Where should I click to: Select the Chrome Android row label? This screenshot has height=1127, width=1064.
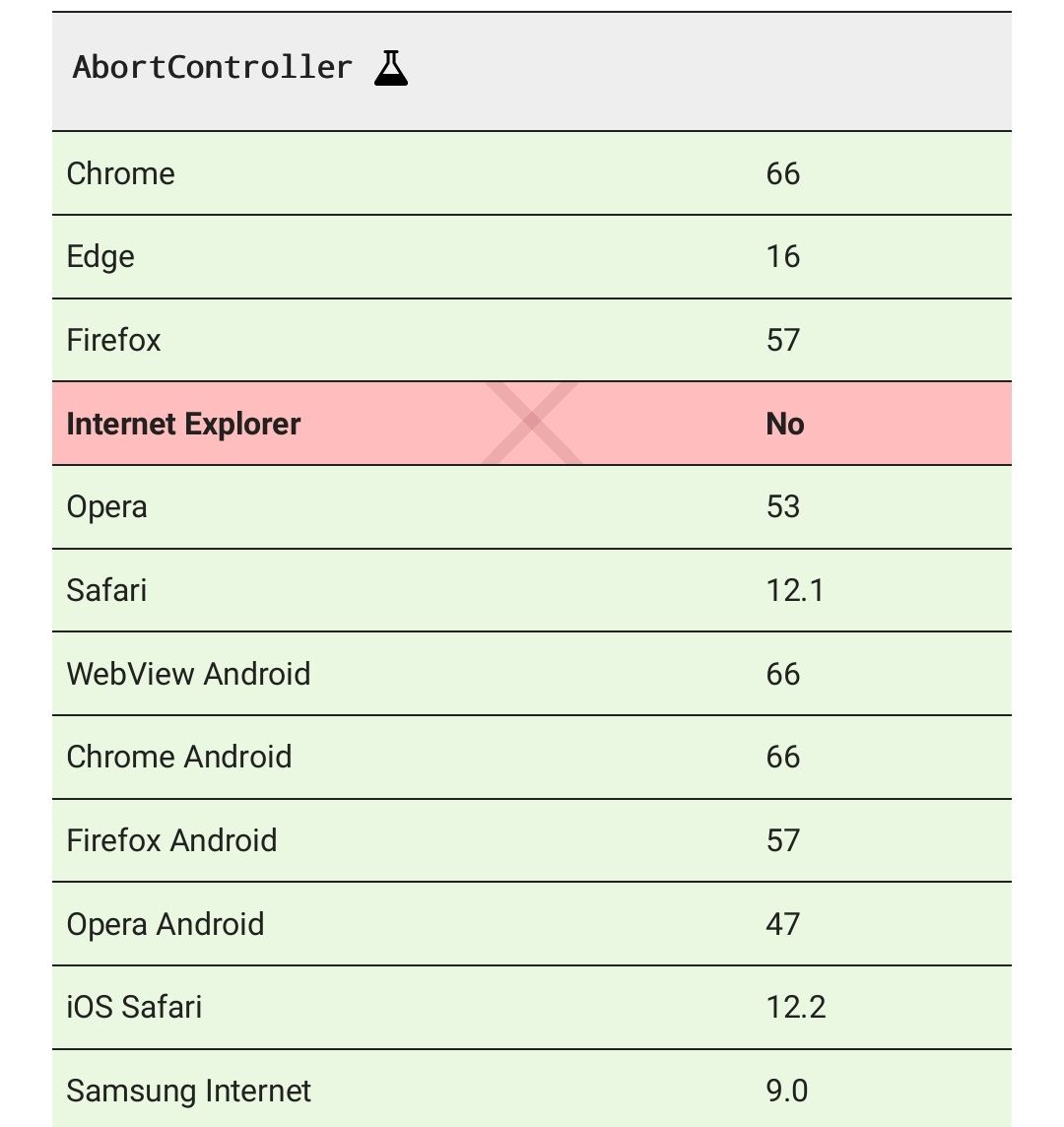[x=179, y=757]
